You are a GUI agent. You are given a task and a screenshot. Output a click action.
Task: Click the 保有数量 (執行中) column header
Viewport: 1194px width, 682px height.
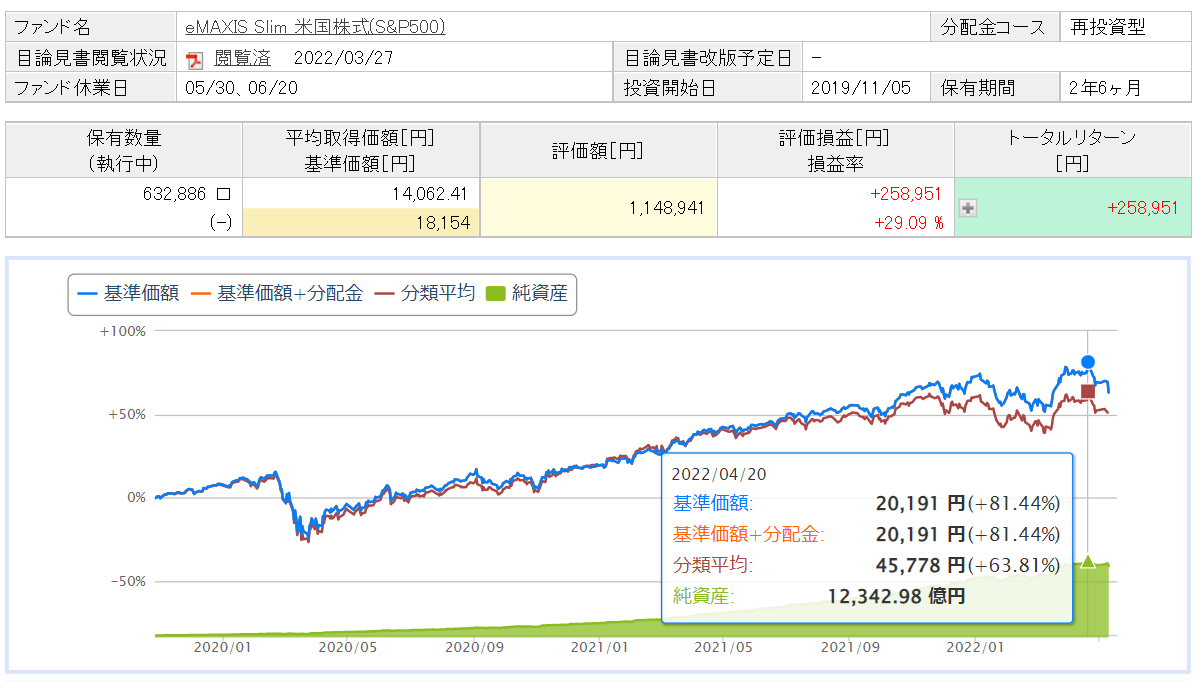(x=124, y=150)
